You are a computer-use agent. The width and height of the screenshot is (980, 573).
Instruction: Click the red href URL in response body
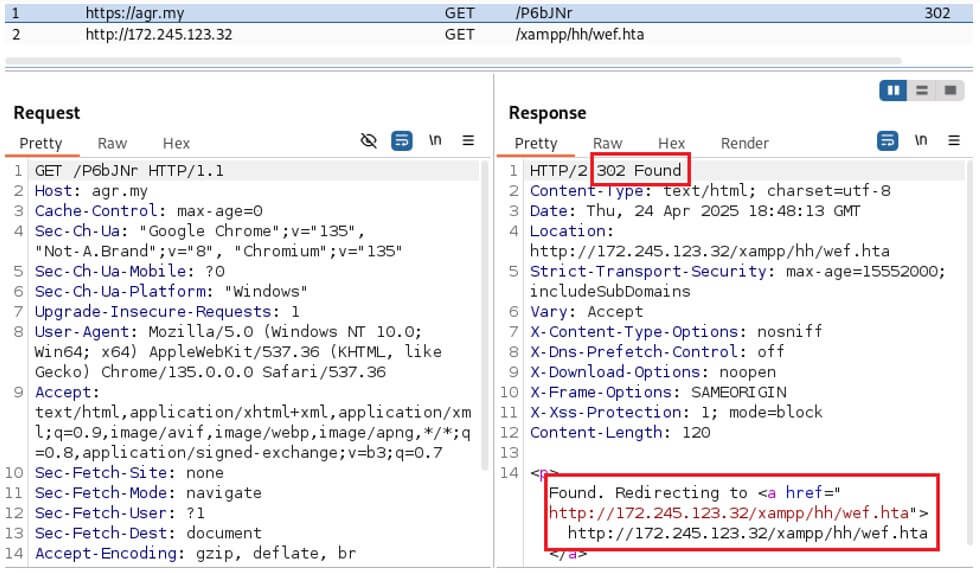[x=729, y=513]
